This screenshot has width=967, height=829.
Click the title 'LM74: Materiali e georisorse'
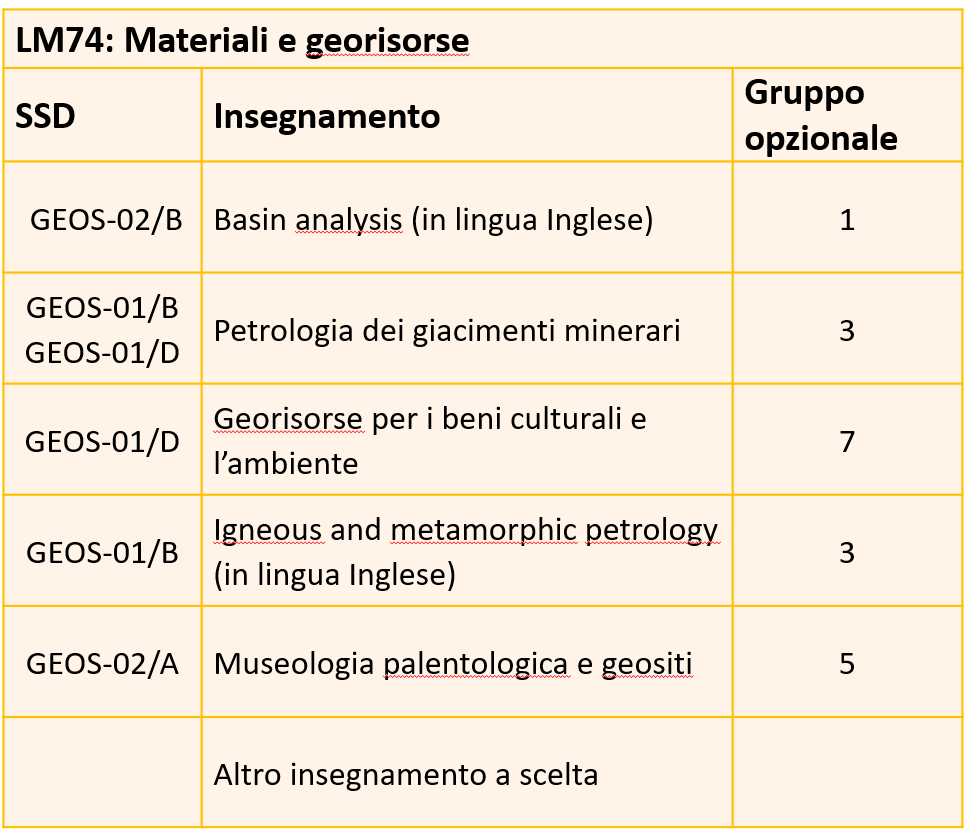tap(242, 40)
